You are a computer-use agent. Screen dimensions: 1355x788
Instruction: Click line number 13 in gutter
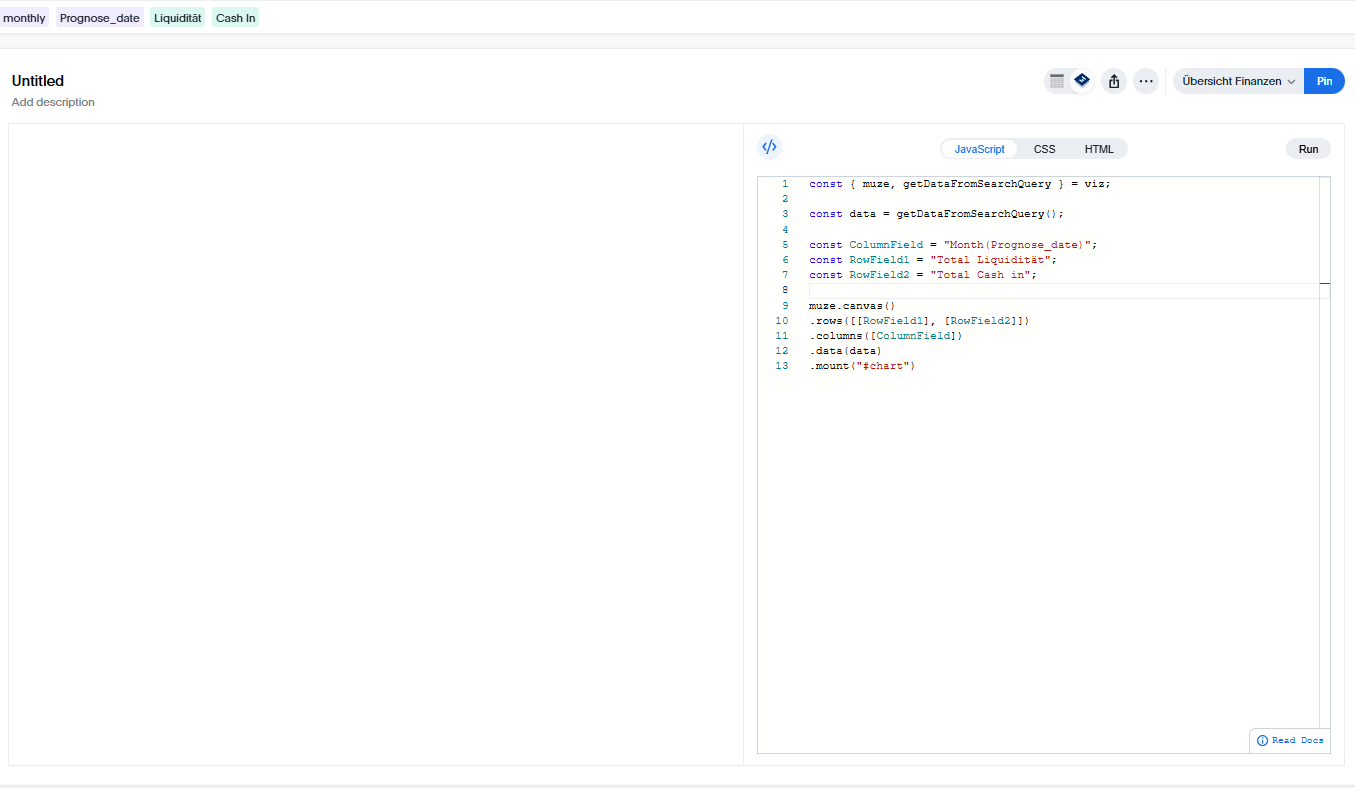tap(782, 366)
